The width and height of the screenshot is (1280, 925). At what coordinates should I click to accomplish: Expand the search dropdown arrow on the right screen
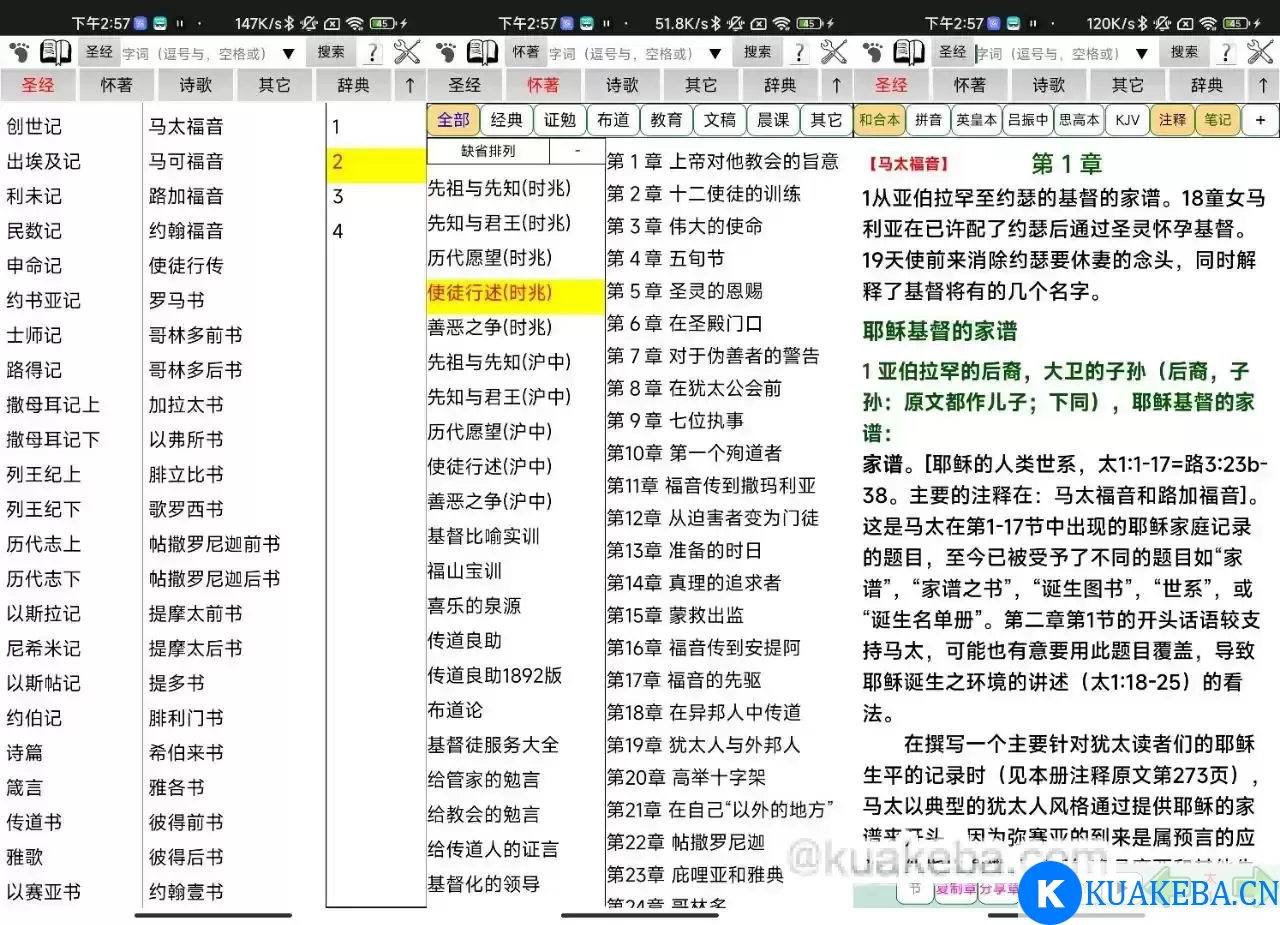1143,54
